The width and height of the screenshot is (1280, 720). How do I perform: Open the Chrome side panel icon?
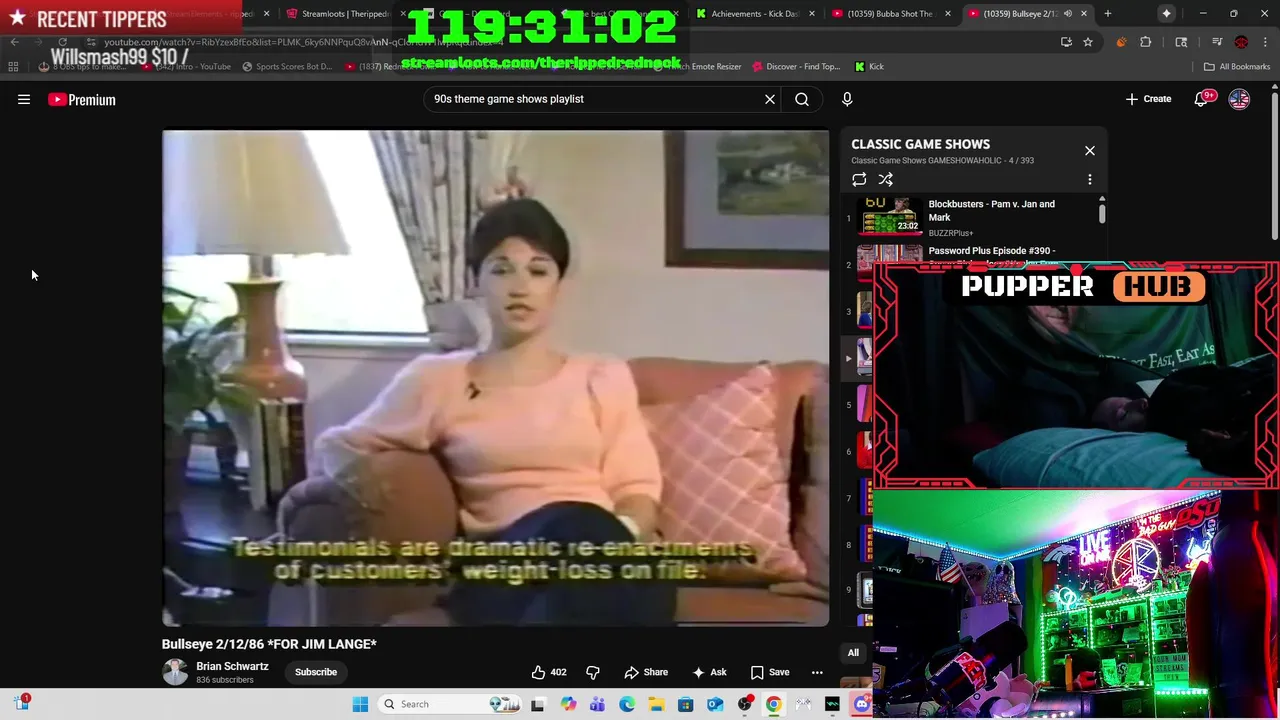1181,42
